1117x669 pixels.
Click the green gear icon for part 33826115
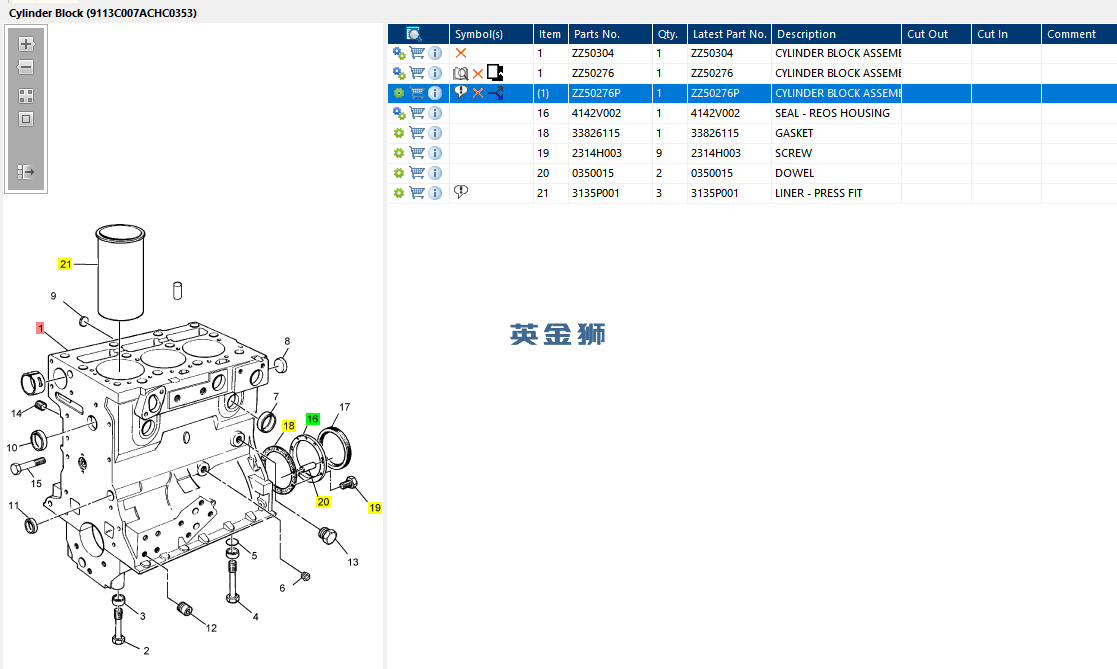[399, 133]
